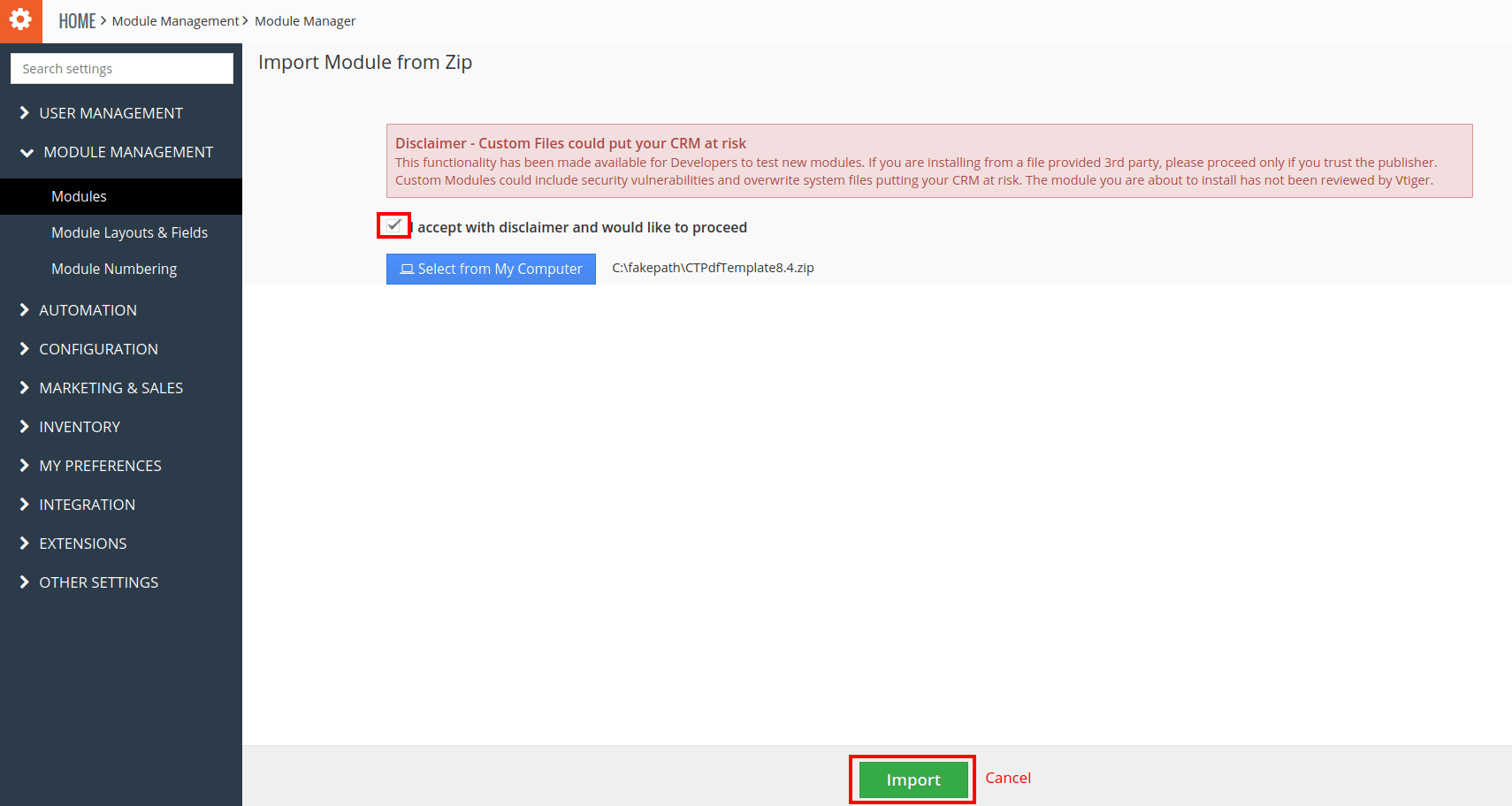Focus the Search settings field

point(122,68)
